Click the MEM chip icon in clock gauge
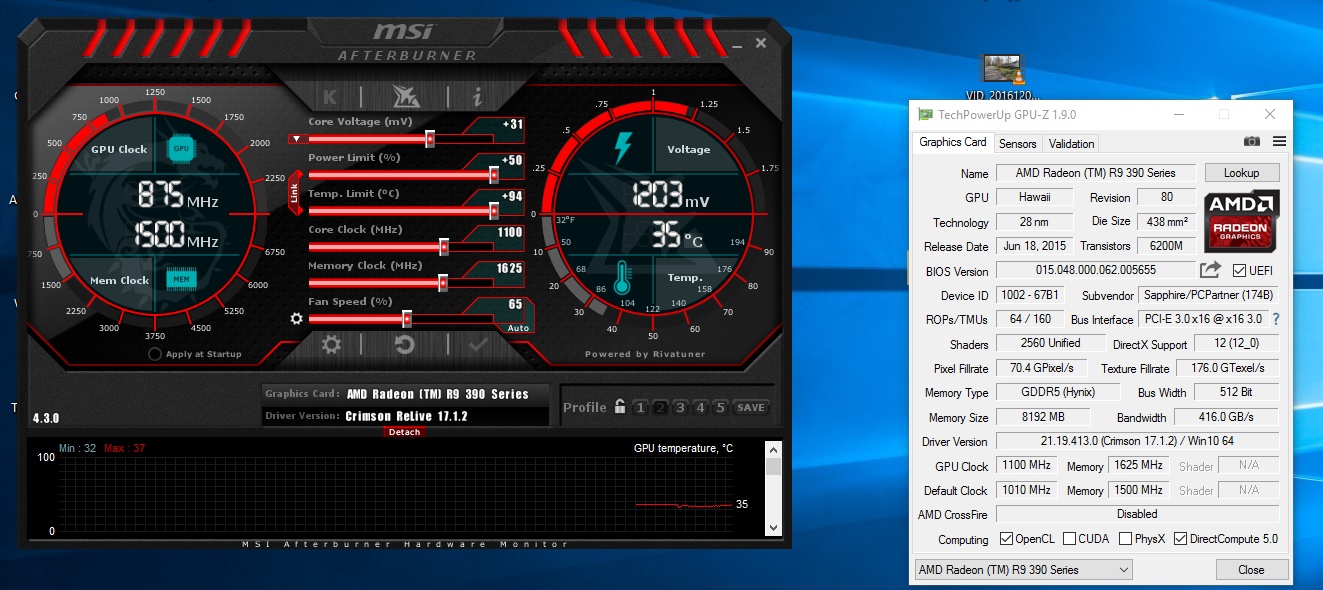This screenshot has height=590, width=1323. click(181, 279)
